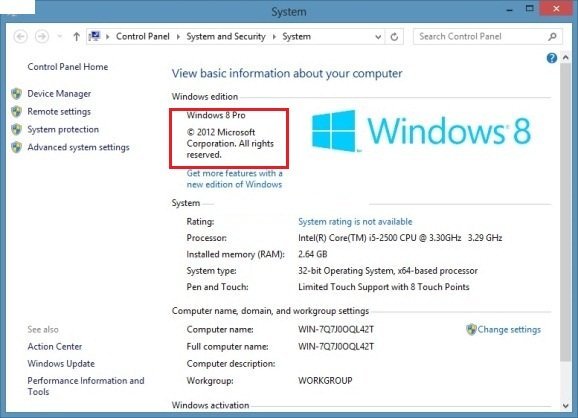This screenshot has height=418, width=578.
Task: Select the System breadcrumb item
Action: 296,36
